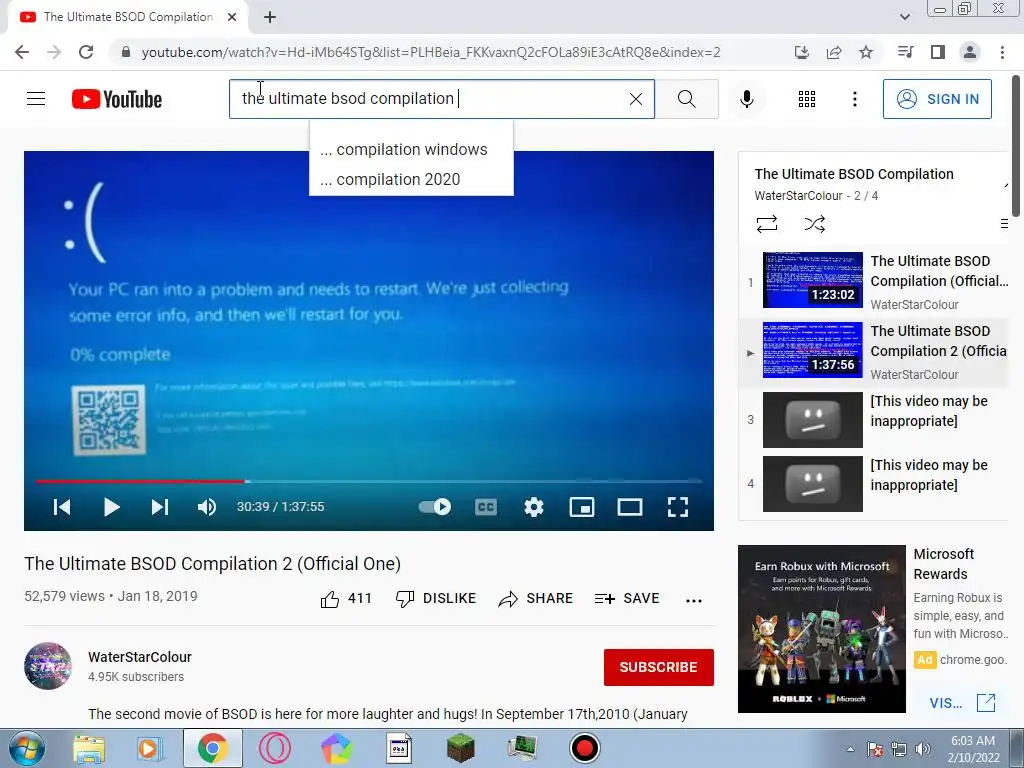Open WaterStarColour channel name link

click(x=140, y=657)
